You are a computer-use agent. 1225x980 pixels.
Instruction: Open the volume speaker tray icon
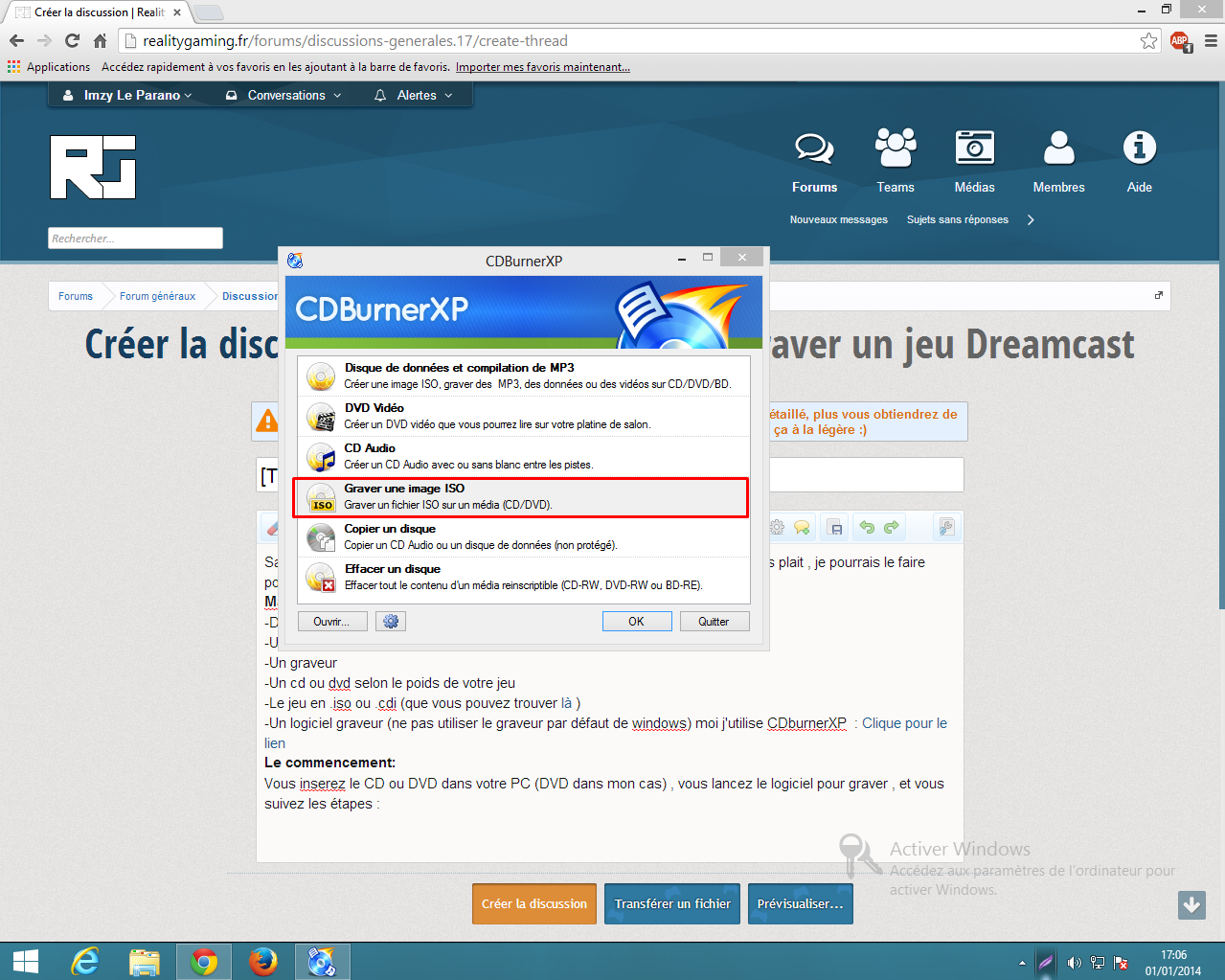coord(1074,963)
